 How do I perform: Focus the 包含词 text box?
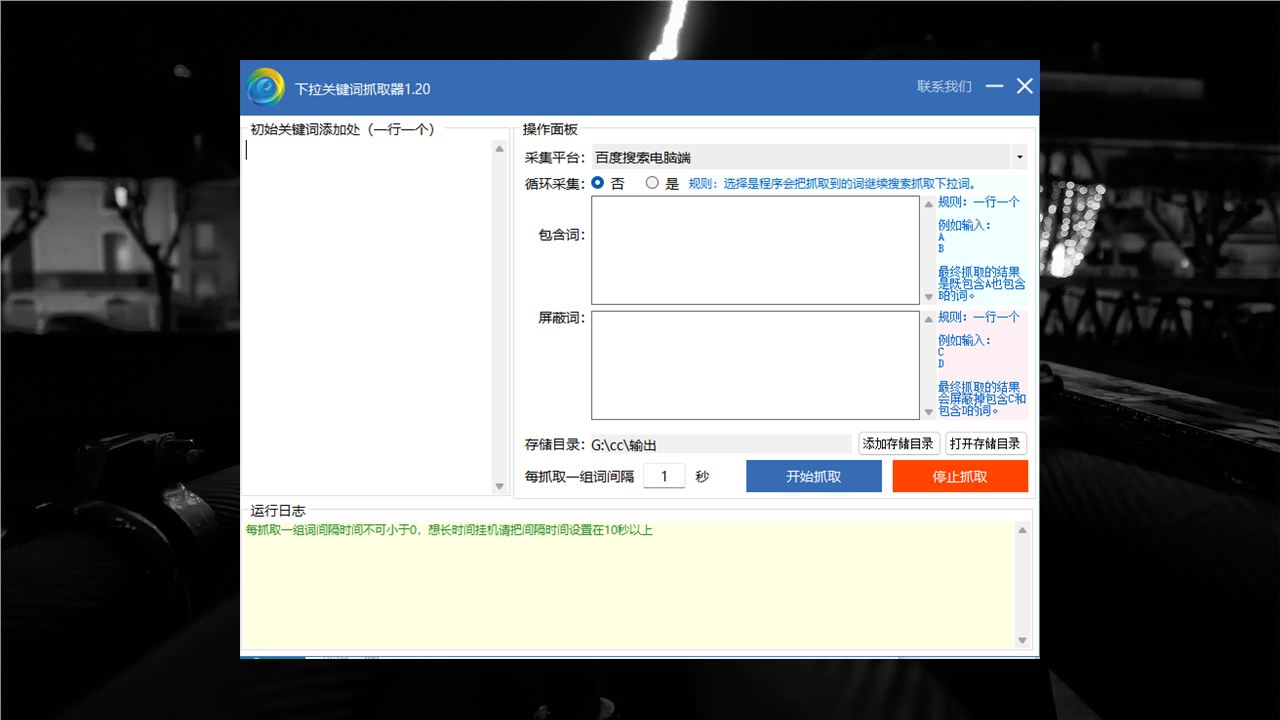click(x=755, y=250)
